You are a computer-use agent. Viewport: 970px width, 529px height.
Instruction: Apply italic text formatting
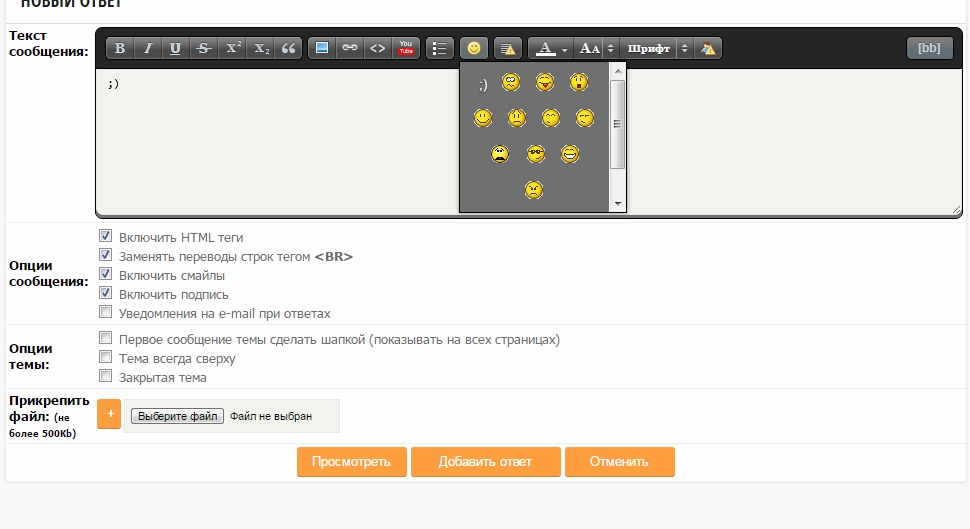point(148,48)
